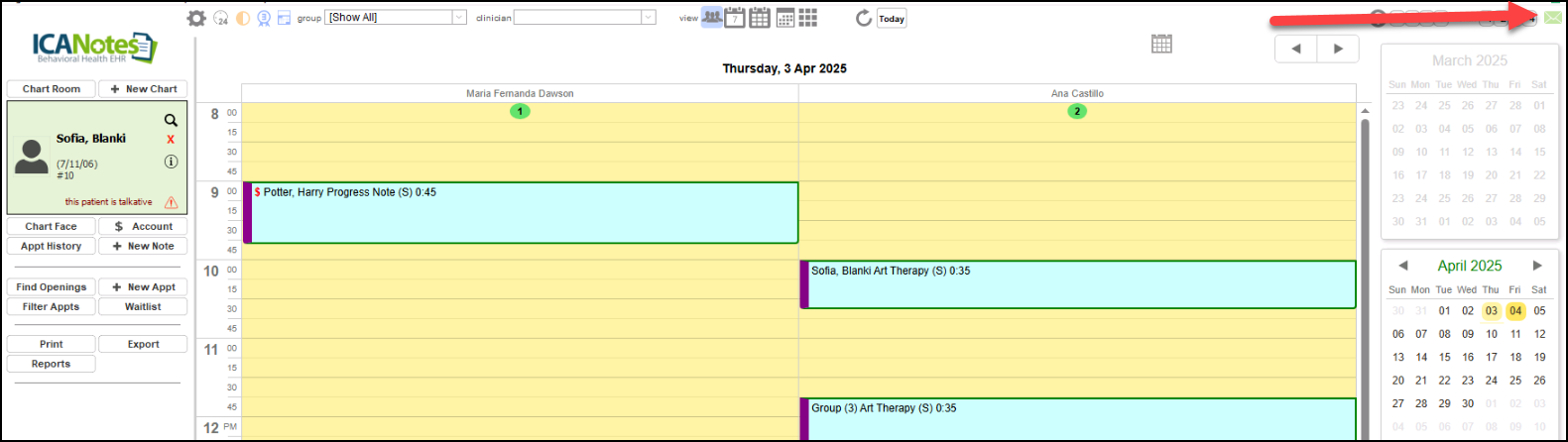Click the green envelope messages icon

point(1552,18)
